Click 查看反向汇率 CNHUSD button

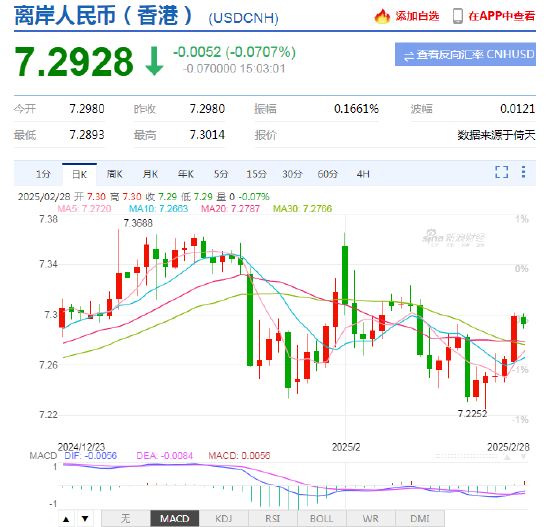(465, 54)
